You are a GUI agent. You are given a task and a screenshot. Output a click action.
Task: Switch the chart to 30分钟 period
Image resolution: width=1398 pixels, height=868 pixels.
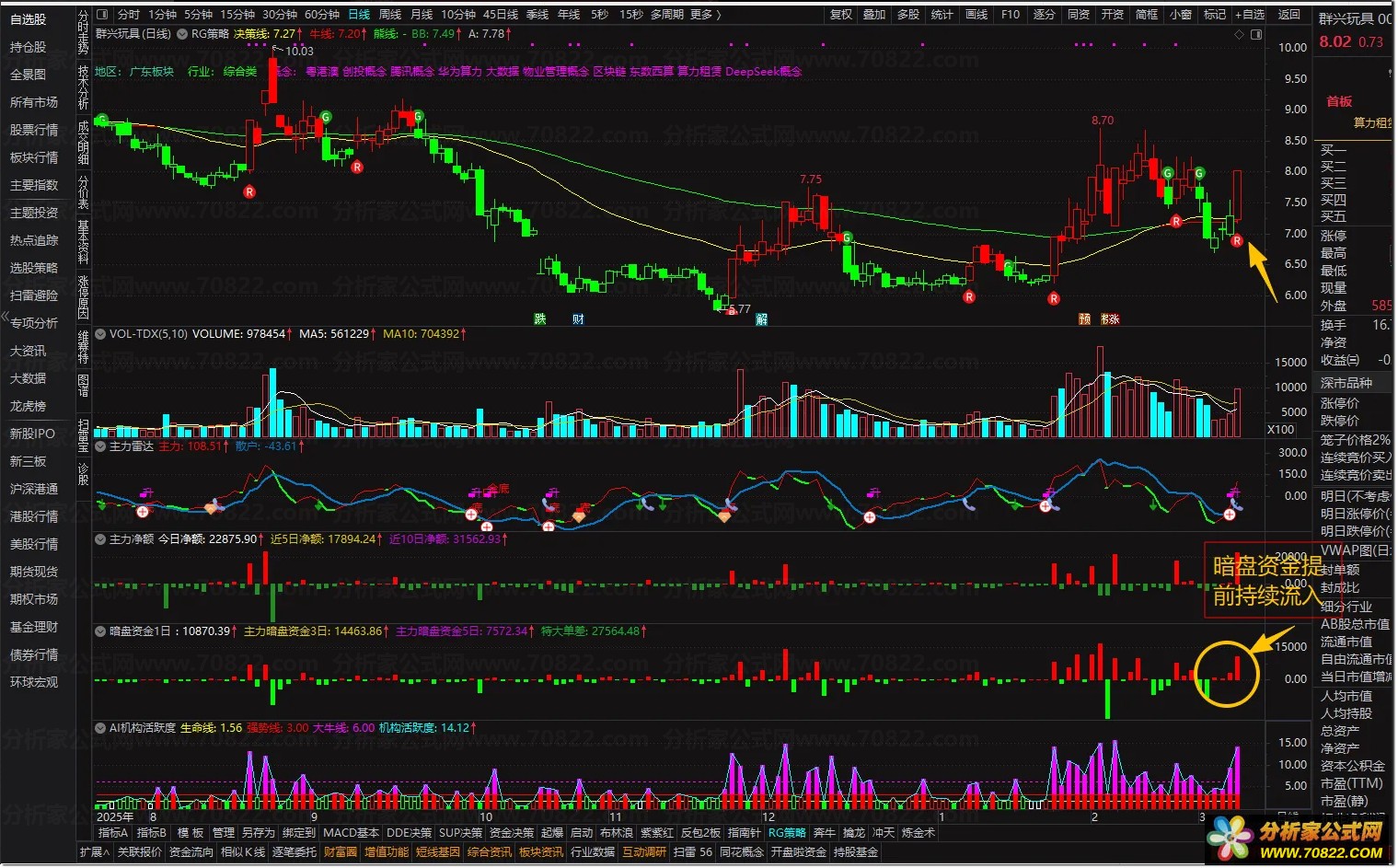tap(280, 14)
